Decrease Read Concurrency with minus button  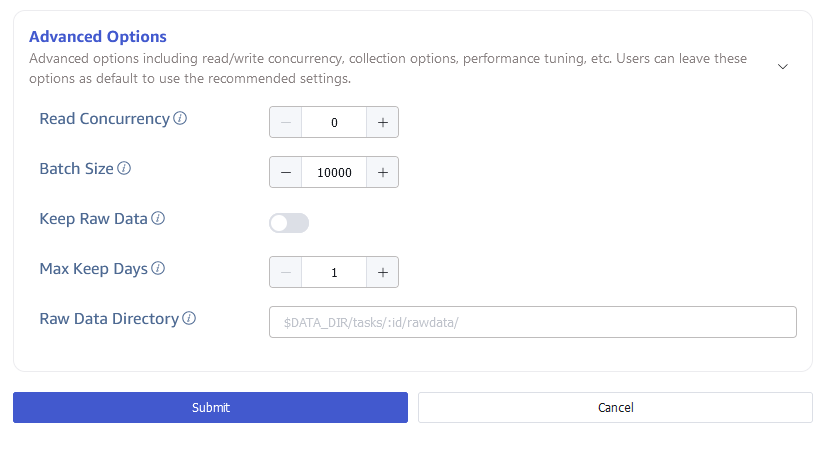point(286,122)
